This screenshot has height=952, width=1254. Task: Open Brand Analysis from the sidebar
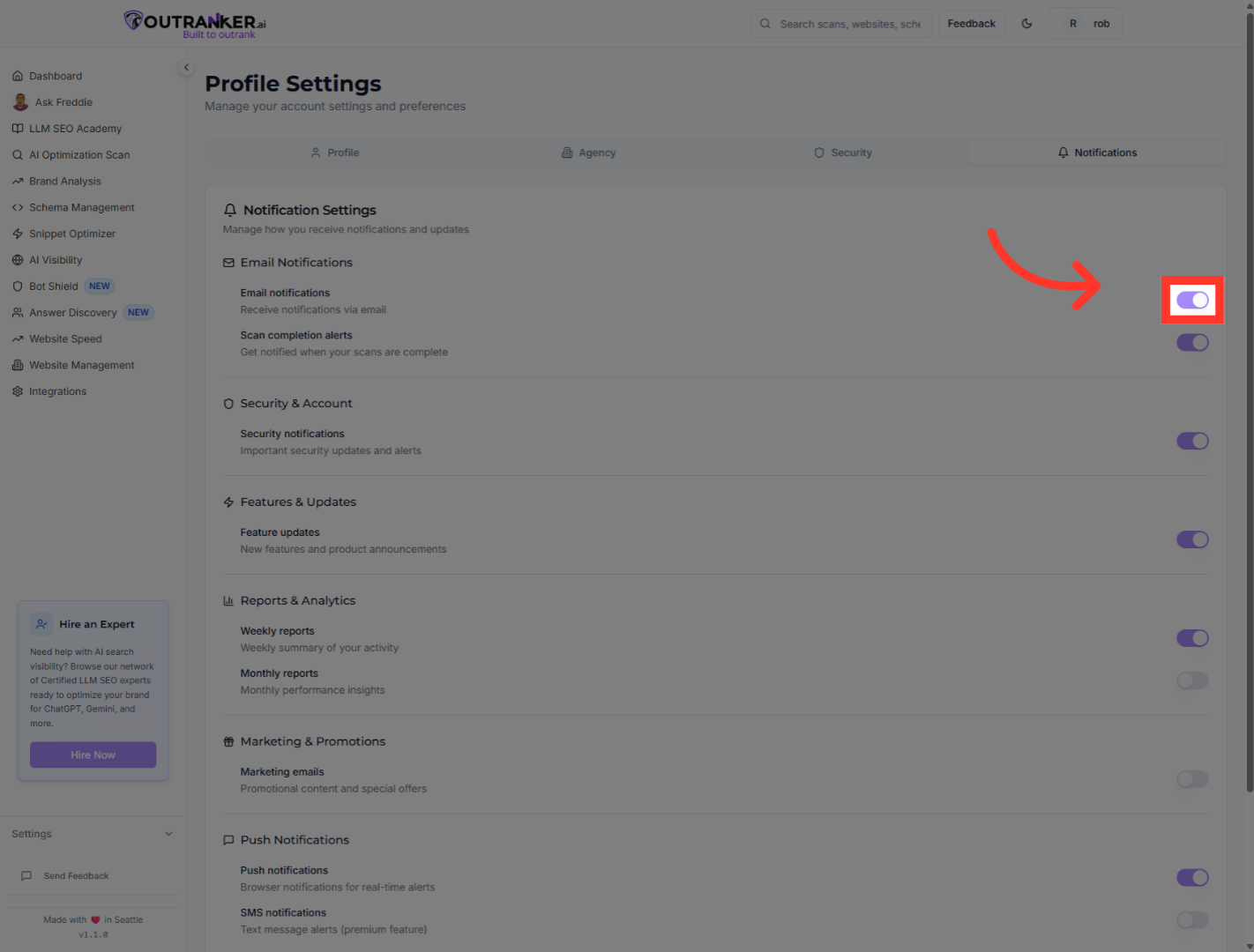click(x=63, y=181)
